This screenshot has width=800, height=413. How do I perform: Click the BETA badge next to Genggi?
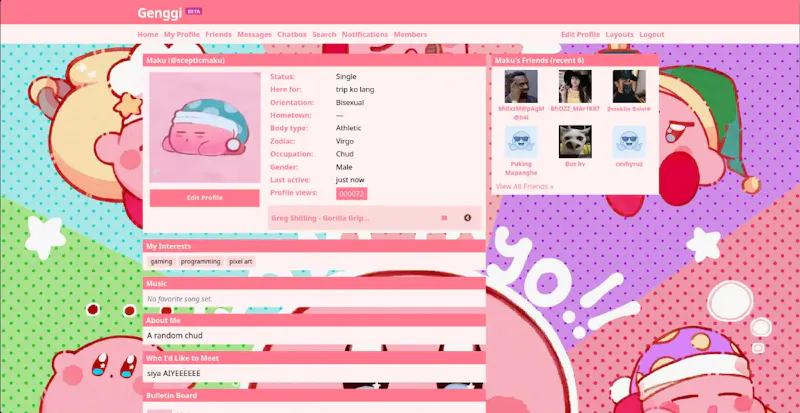[194, 11]
